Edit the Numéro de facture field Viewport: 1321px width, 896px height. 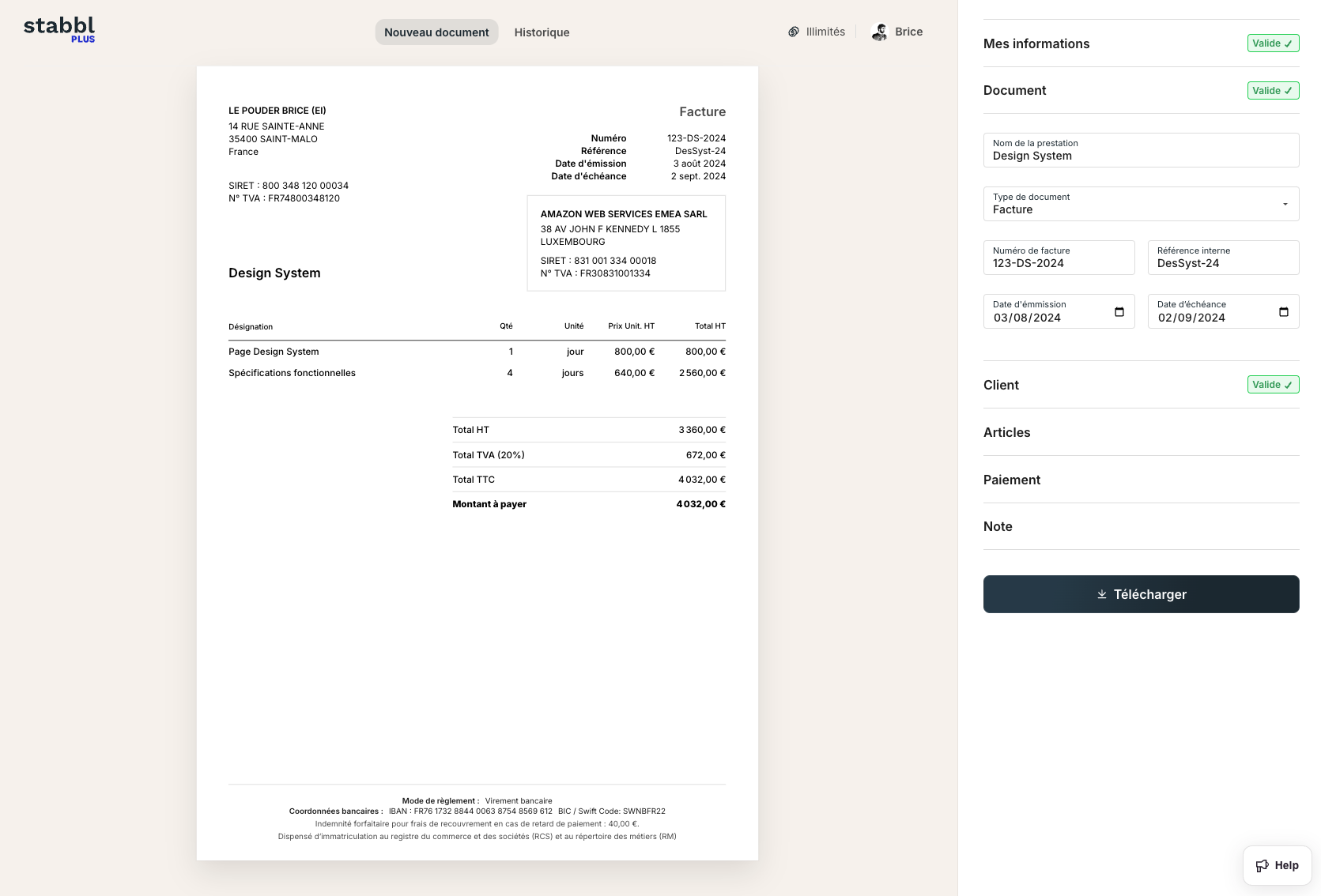(x=1059, y=258)
